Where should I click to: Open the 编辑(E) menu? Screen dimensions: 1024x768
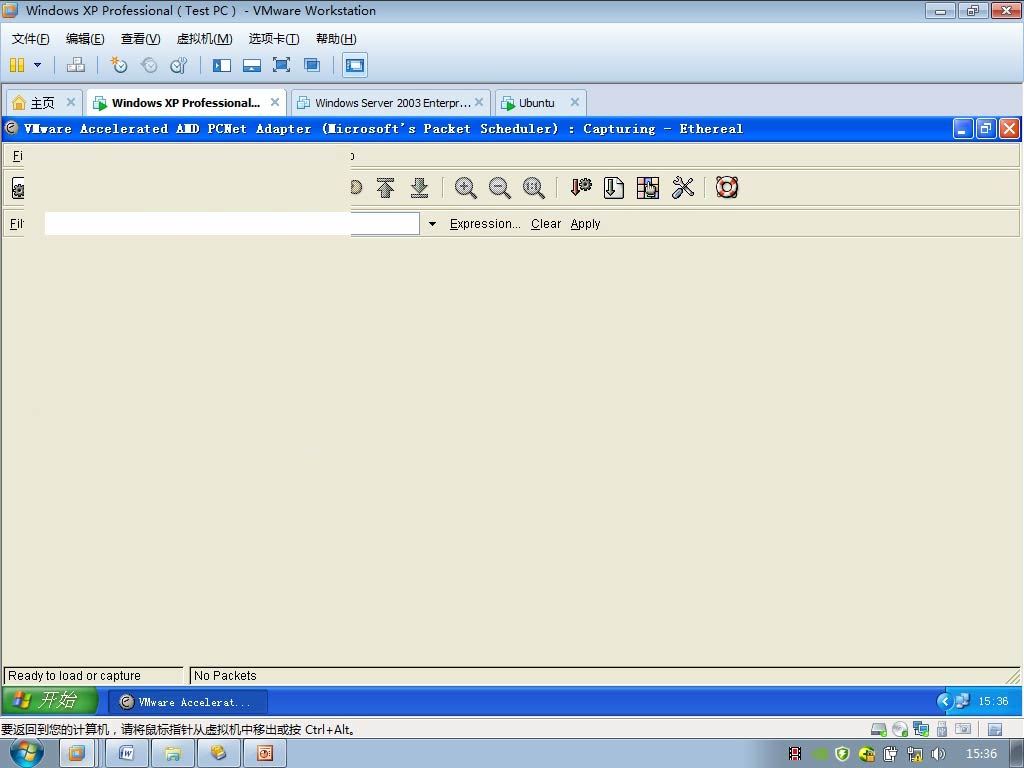tap(85, 39)
